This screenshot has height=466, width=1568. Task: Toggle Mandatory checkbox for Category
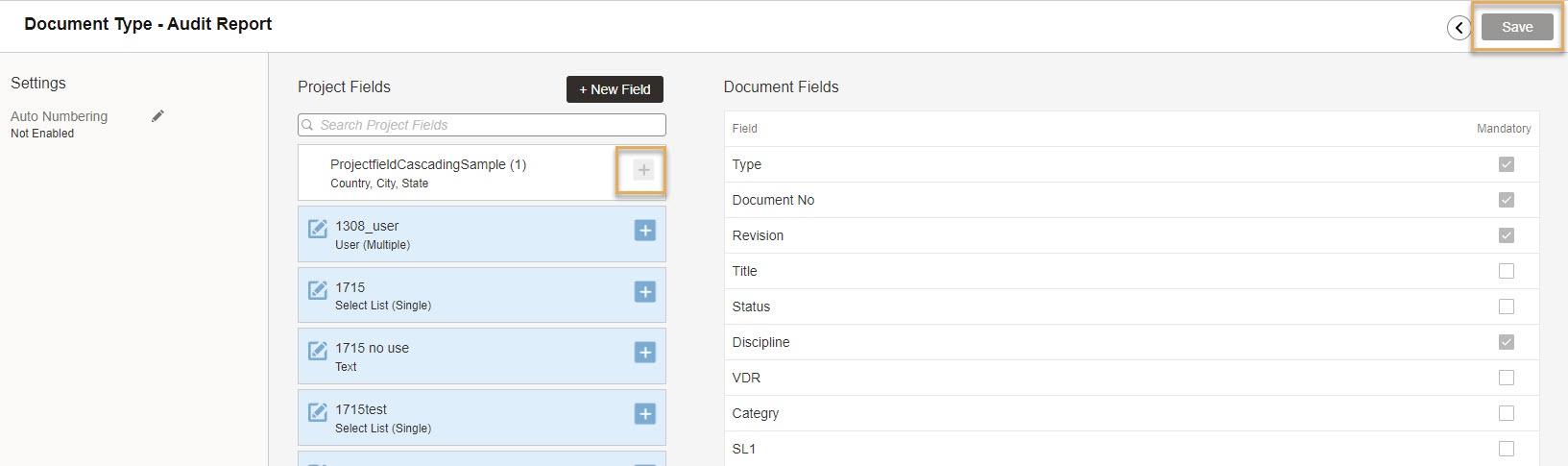[1507, 413]
